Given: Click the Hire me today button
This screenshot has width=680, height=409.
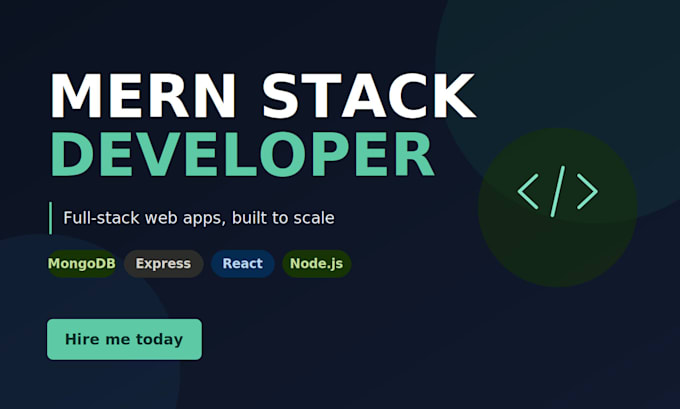Looking at the screenshot, I should [124, 339].
